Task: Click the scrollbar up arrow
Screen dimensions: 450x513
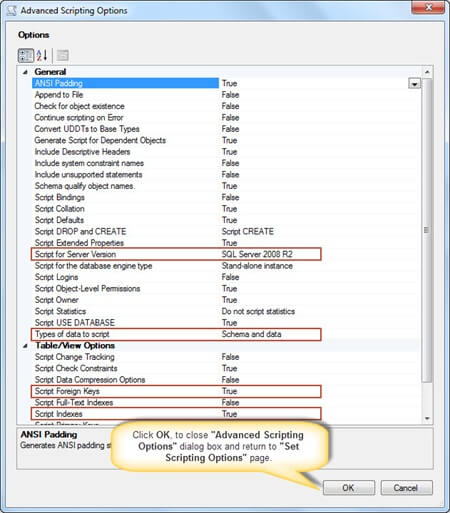Action: [427, 72]
